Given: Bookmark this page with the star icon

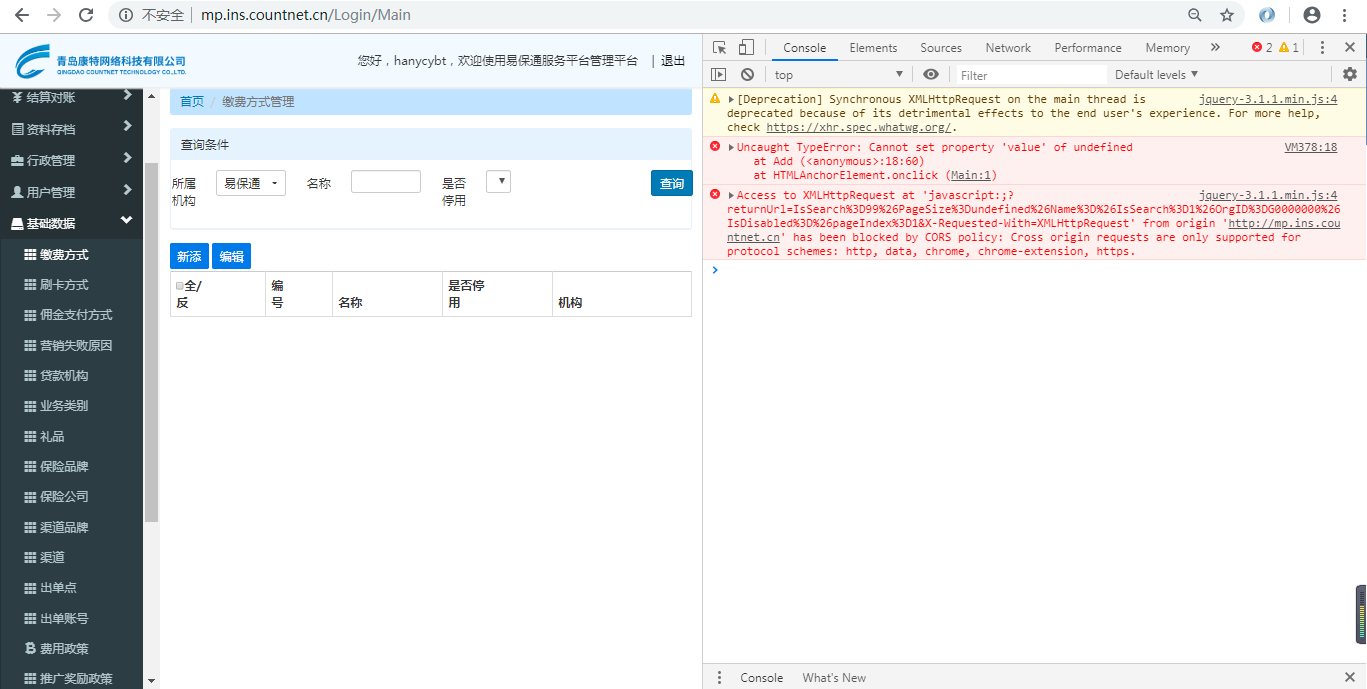Looking at the screenshot, I should tap(1227, 15).
